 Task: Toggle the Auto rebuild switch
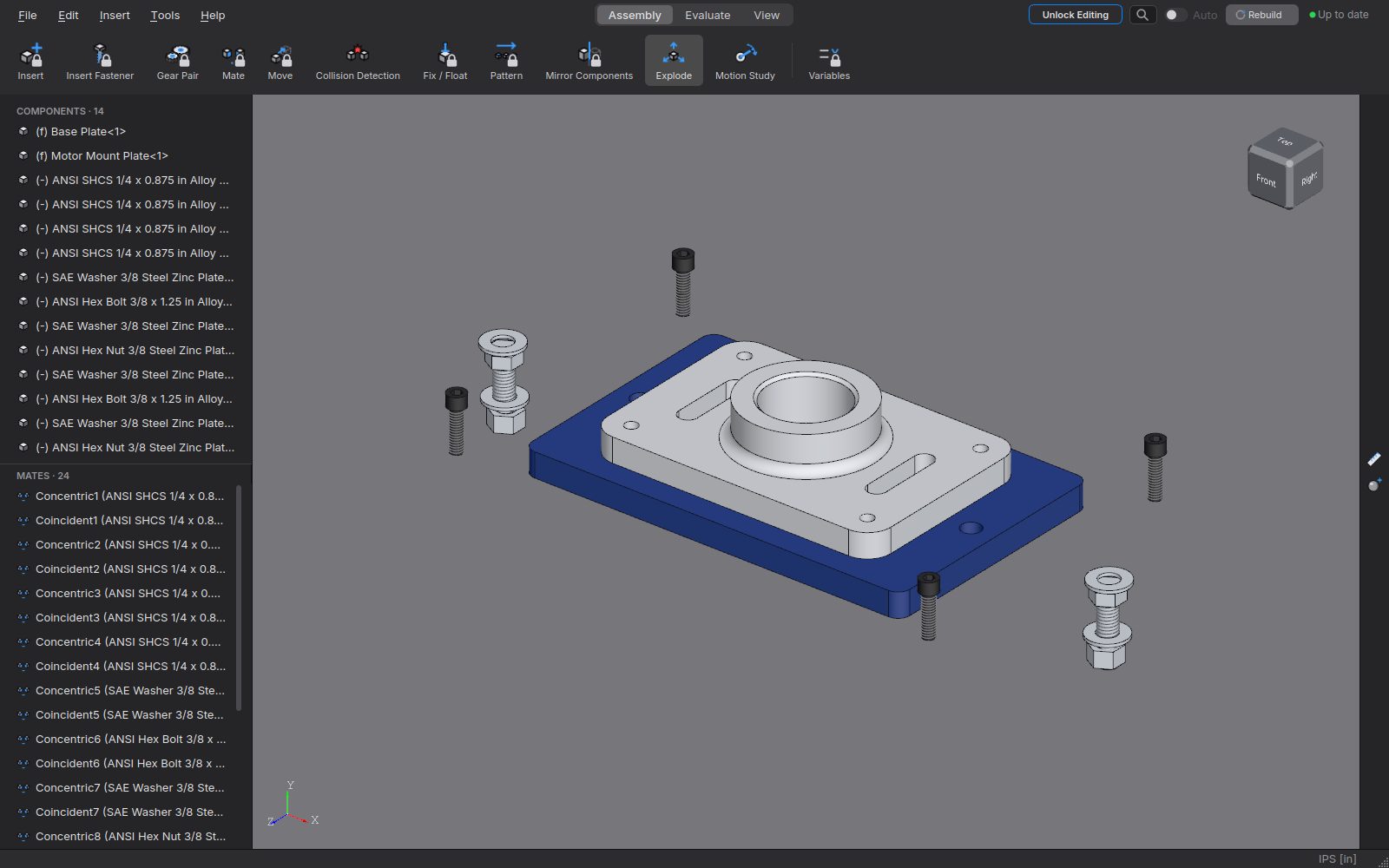click(x=1175, y=15)
